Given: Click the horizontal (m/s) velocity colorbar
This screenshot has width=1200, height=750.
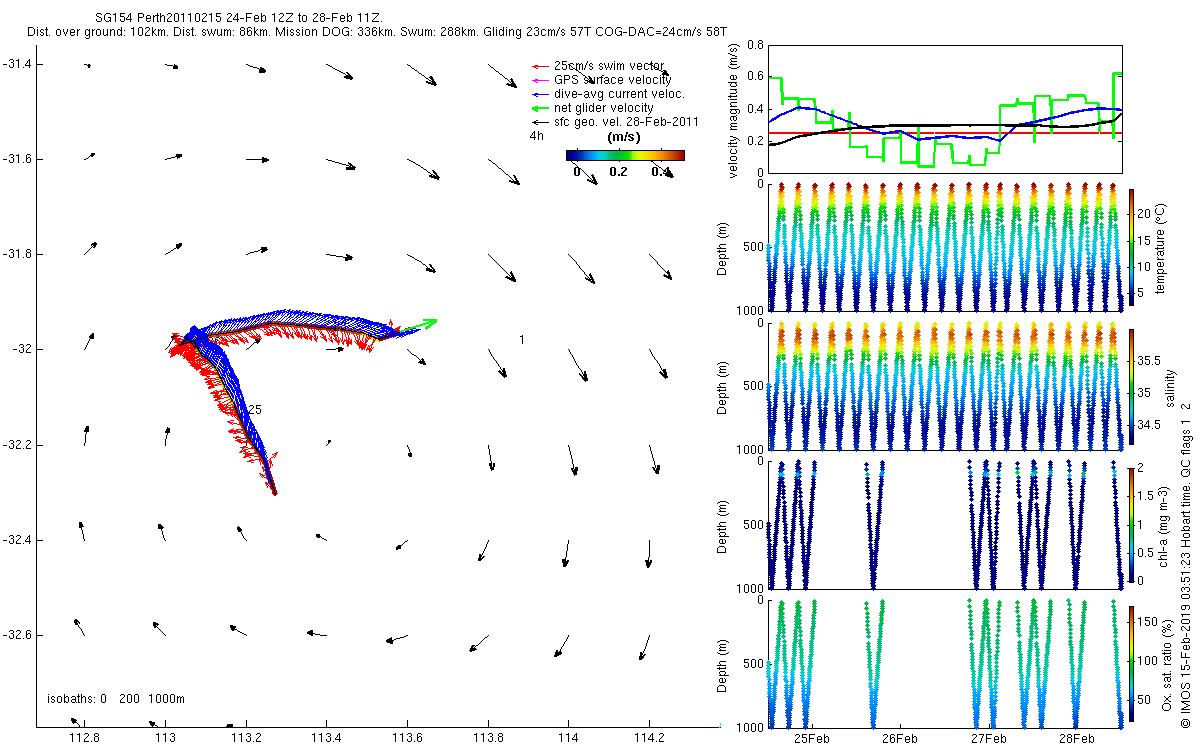Looking at the screenshot, I should [x=625, y=155].
